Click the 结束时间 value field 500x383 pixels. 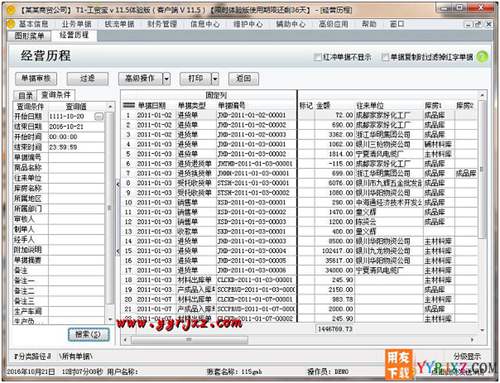point(76,147)
